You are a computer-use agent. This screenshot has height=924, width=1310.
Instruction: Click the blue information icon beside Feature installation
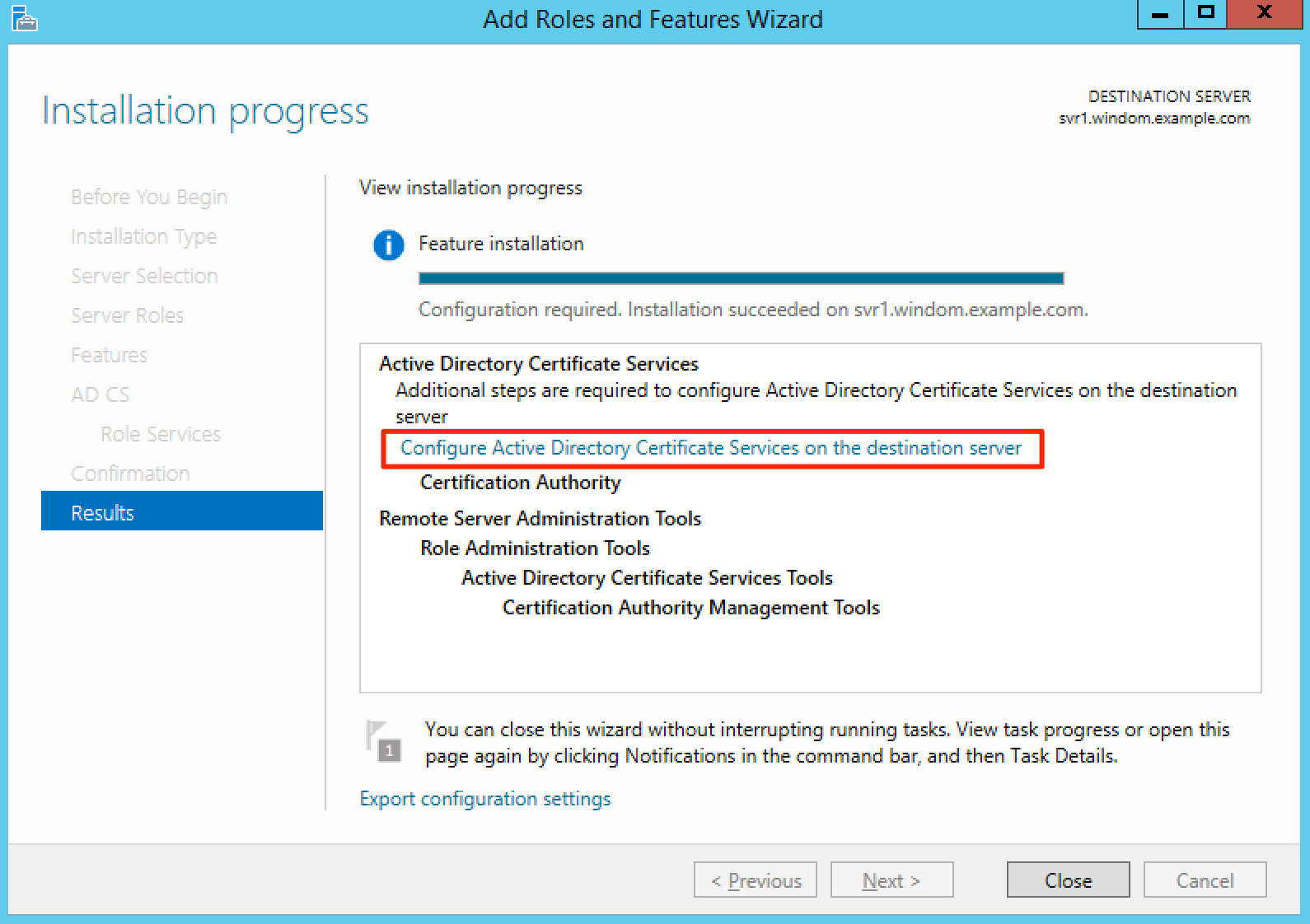pos(387,245)
